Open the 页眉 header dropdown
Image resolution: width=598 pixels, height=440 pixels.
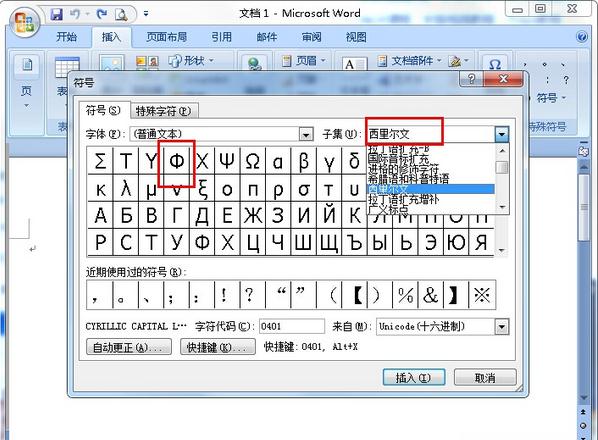pyautogui.click(x=304, y=61)
